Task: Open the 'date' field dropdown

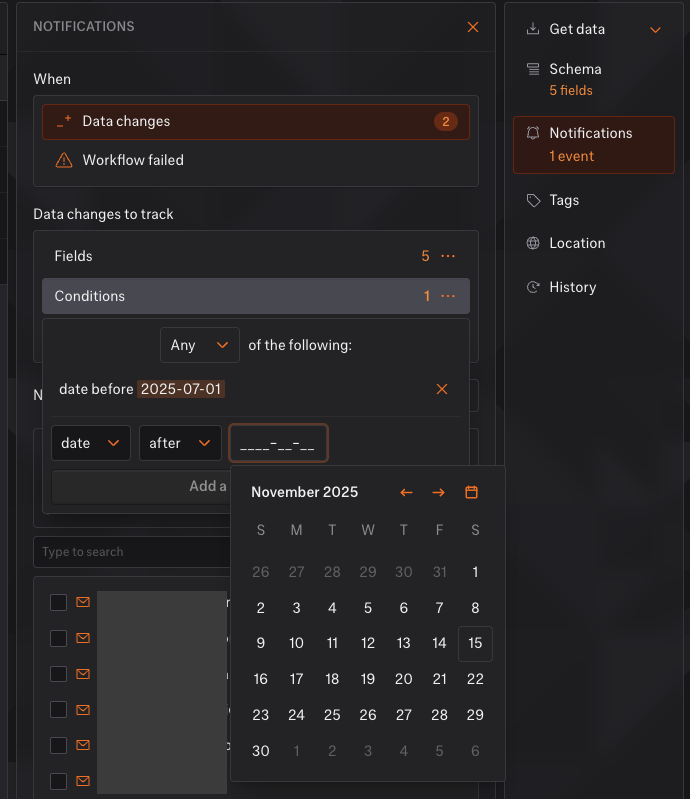Action: (91, 443)
